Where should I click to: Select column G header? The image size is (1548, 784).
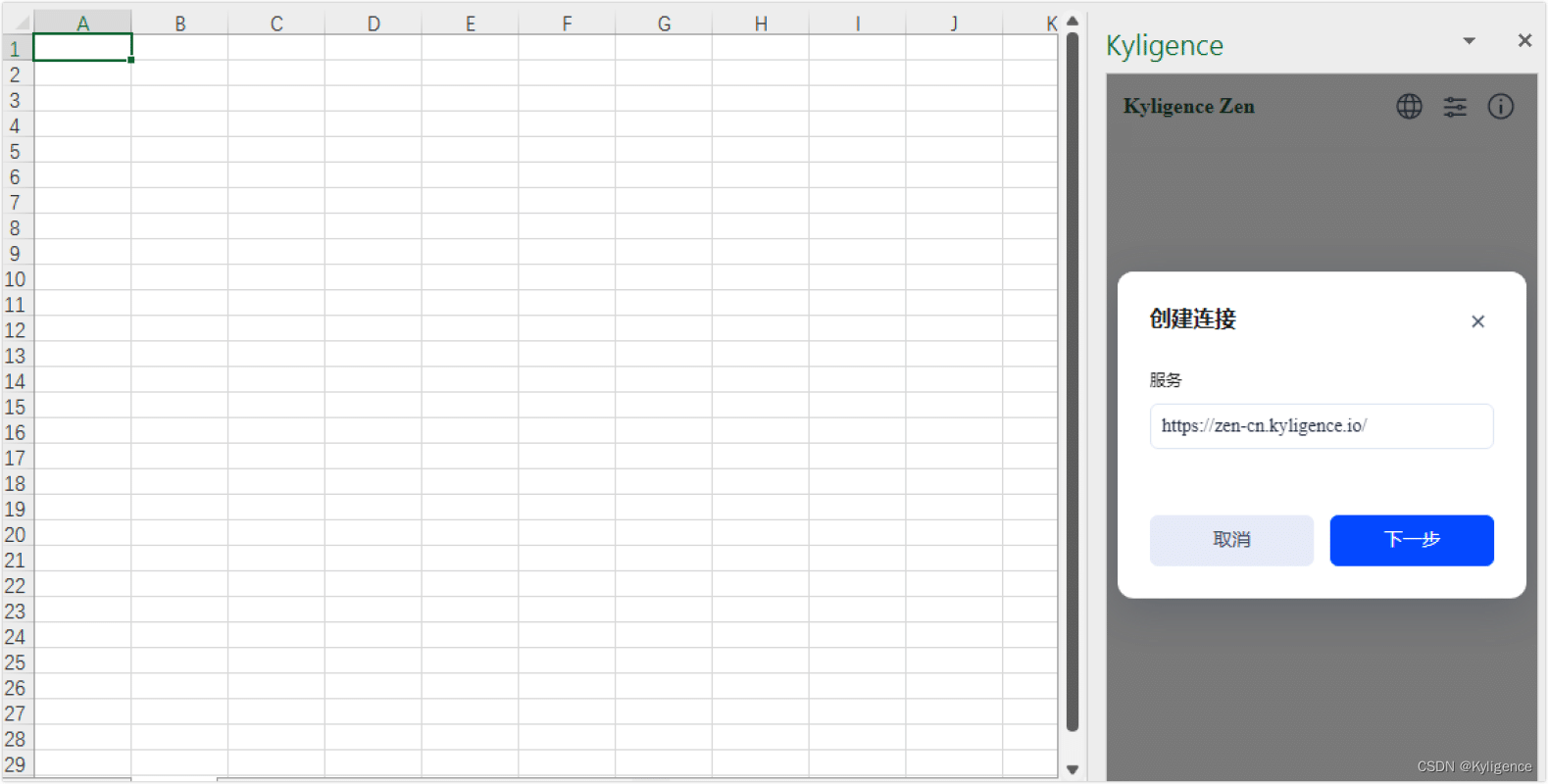click(x=664, y=23)
